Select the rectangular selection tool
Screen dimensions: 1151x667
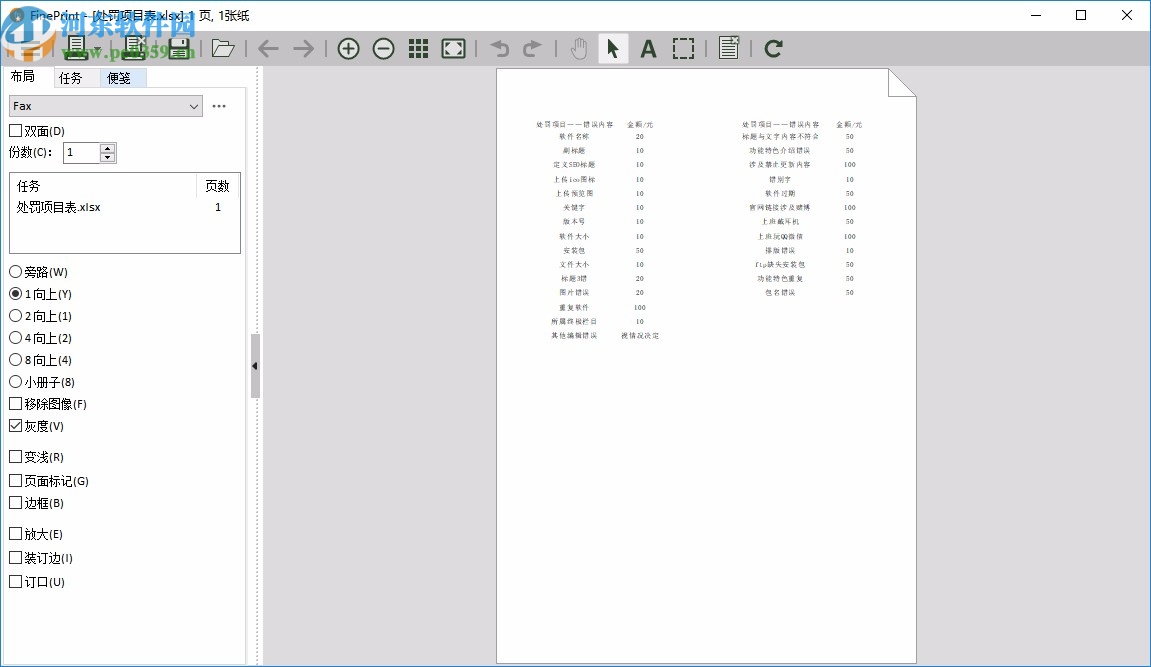pyautogui.click(x=684, y=47)
